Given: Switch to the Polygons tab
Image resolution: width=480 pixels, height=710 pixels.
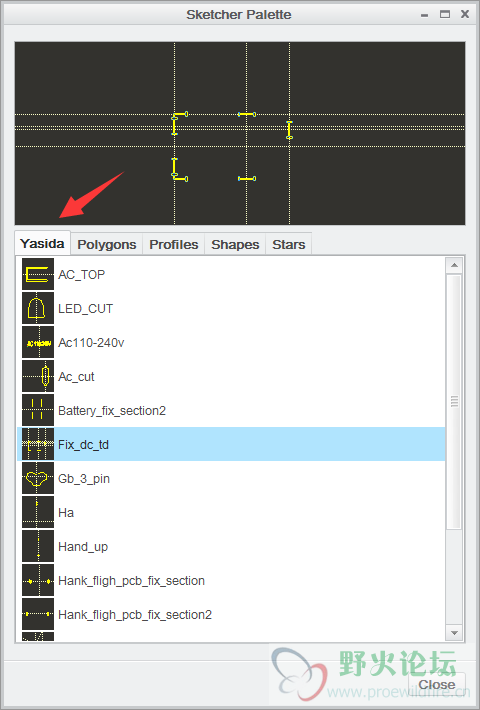Looking at the screenshot, I should pos(107,245).
